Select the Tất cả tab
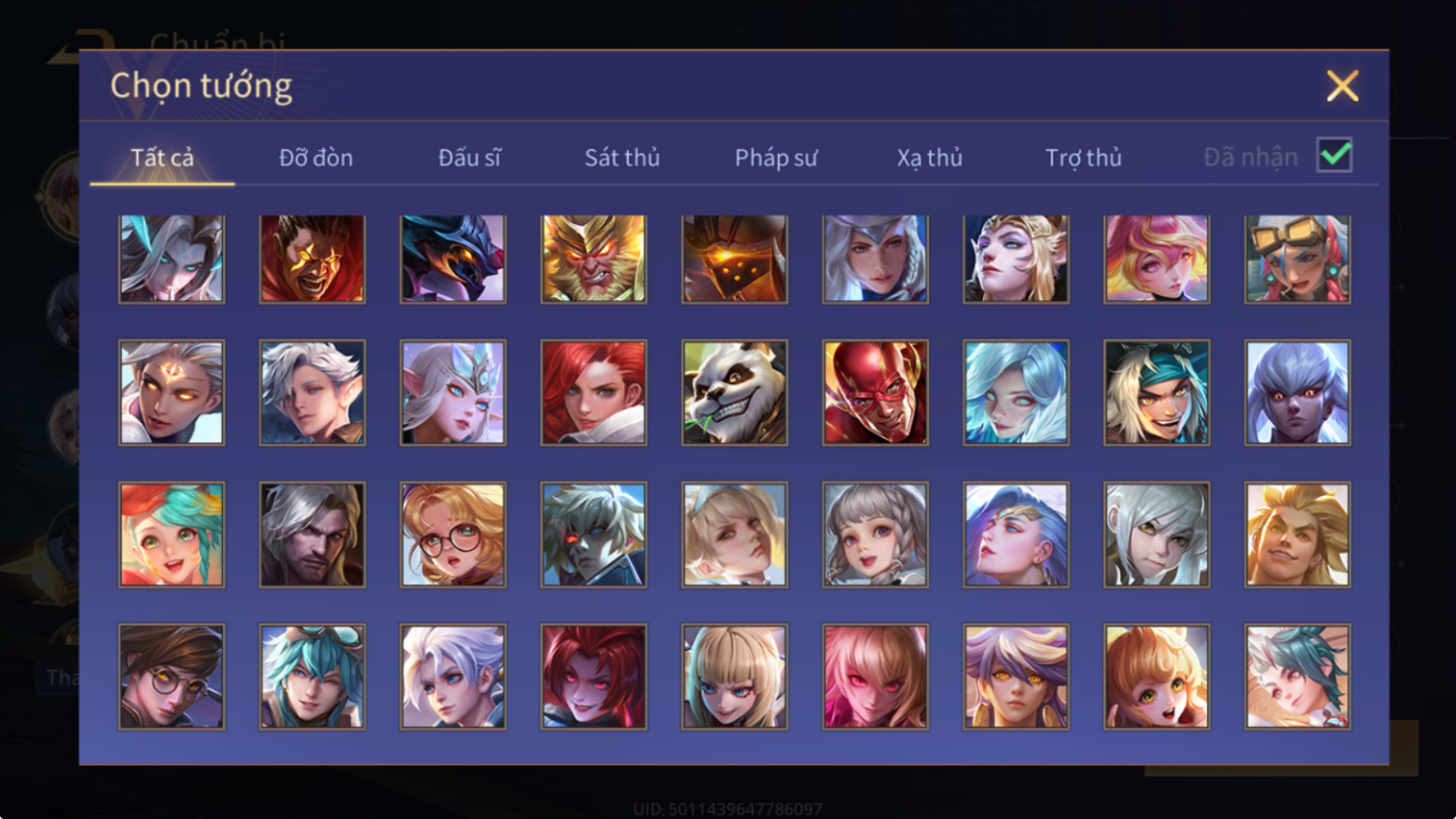The image size is (1456, 819). pos(162,158)
